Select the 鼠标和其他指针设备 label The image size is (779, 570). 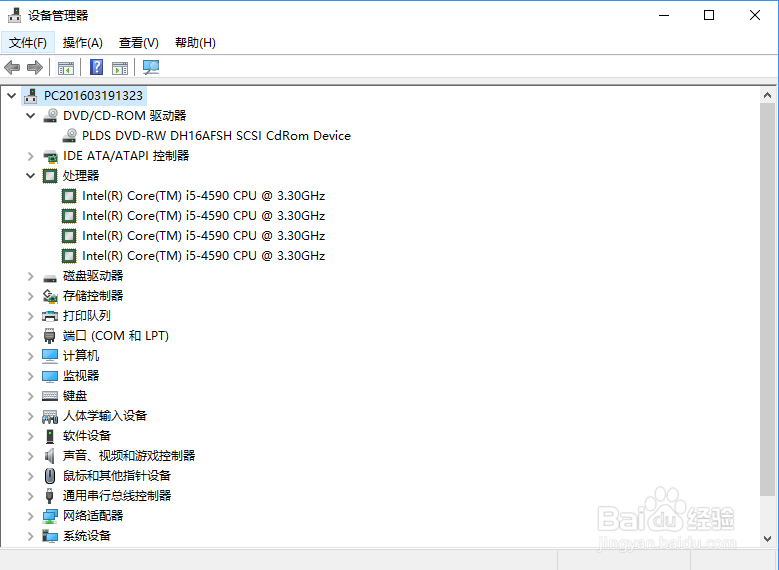click(117, 476)
